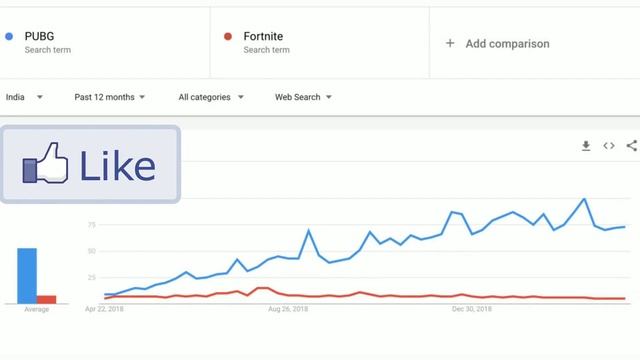Click the Facebook thumbs-up Like icon
The image size is (640, 360).
[45, 164]
